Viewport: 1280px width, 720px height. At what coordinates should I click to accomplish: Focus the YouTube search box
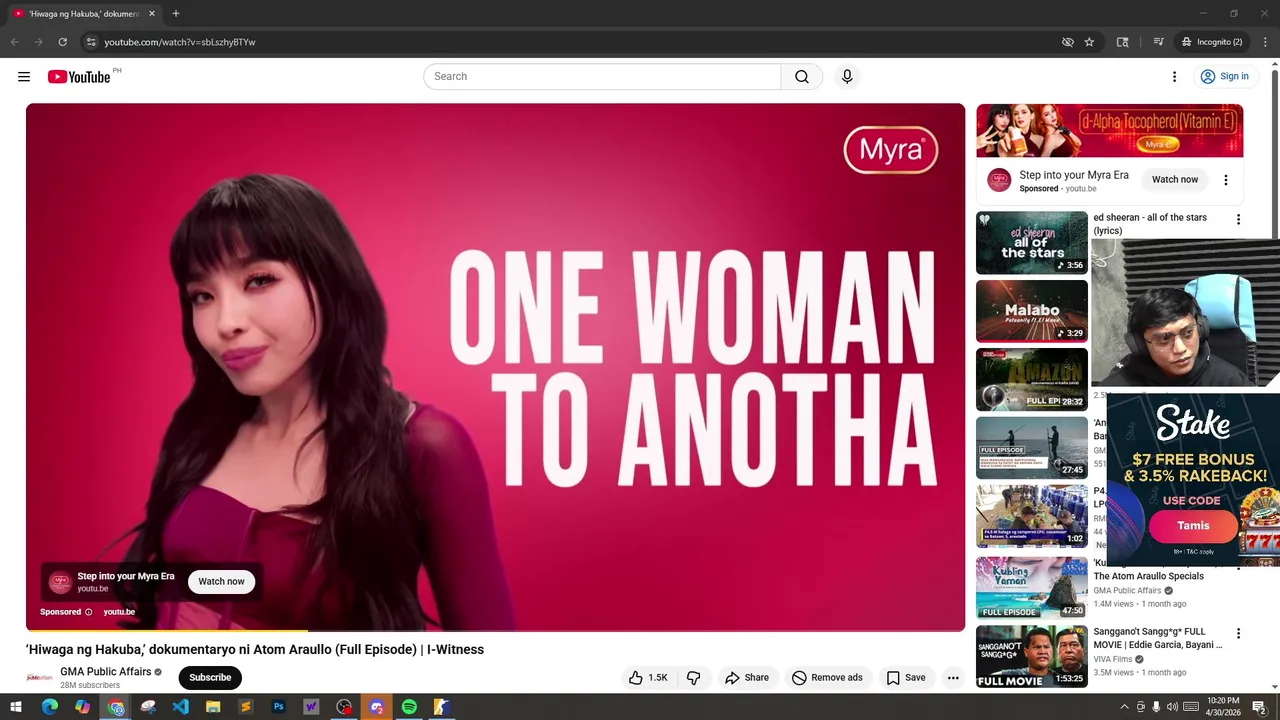[x=602, y=77]
